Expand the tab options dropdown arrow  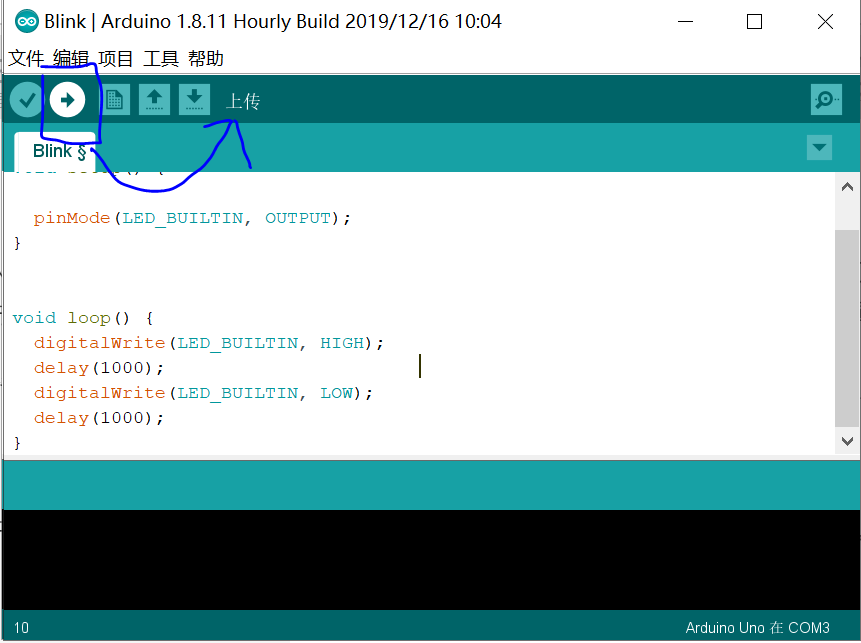819,148
